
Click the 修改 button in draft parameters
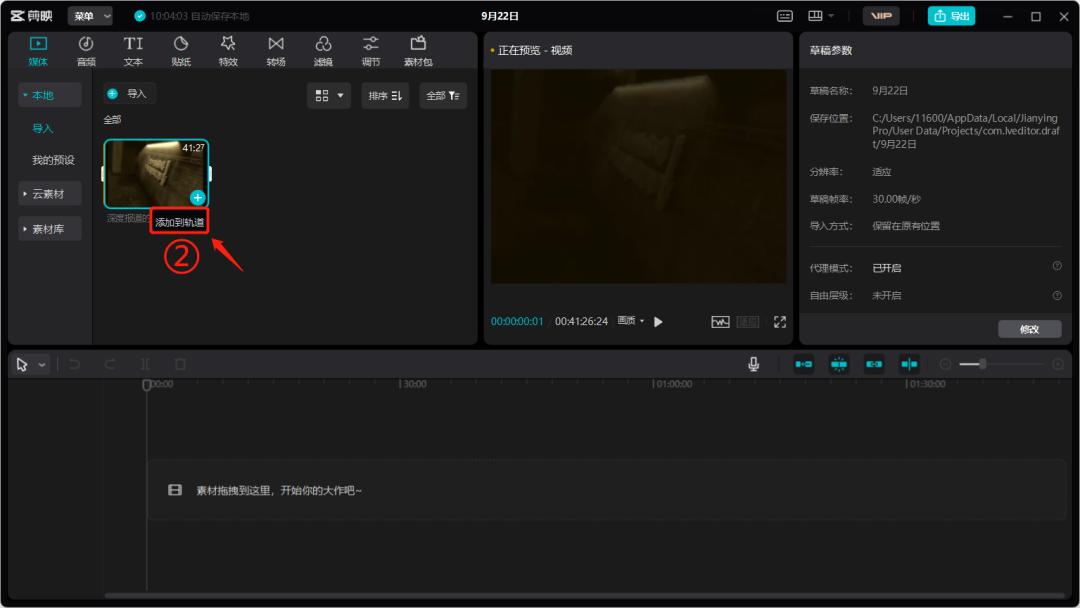pyautogui.click(x=1029, y=329)
